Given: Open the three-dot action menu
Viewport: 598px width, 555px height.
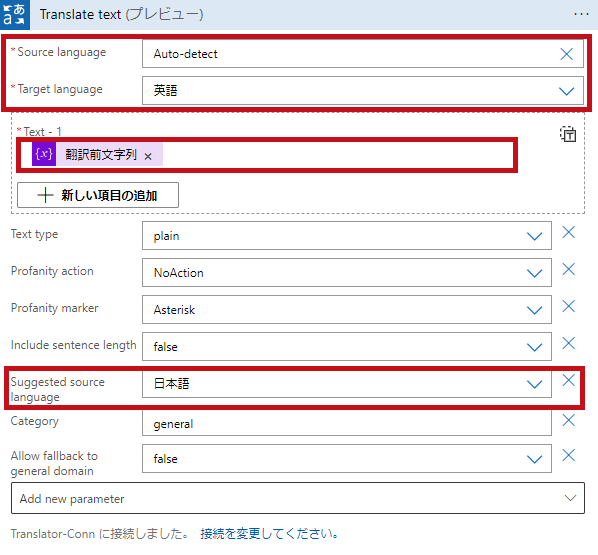Looking at the screenshot, I should coord(581,14).
